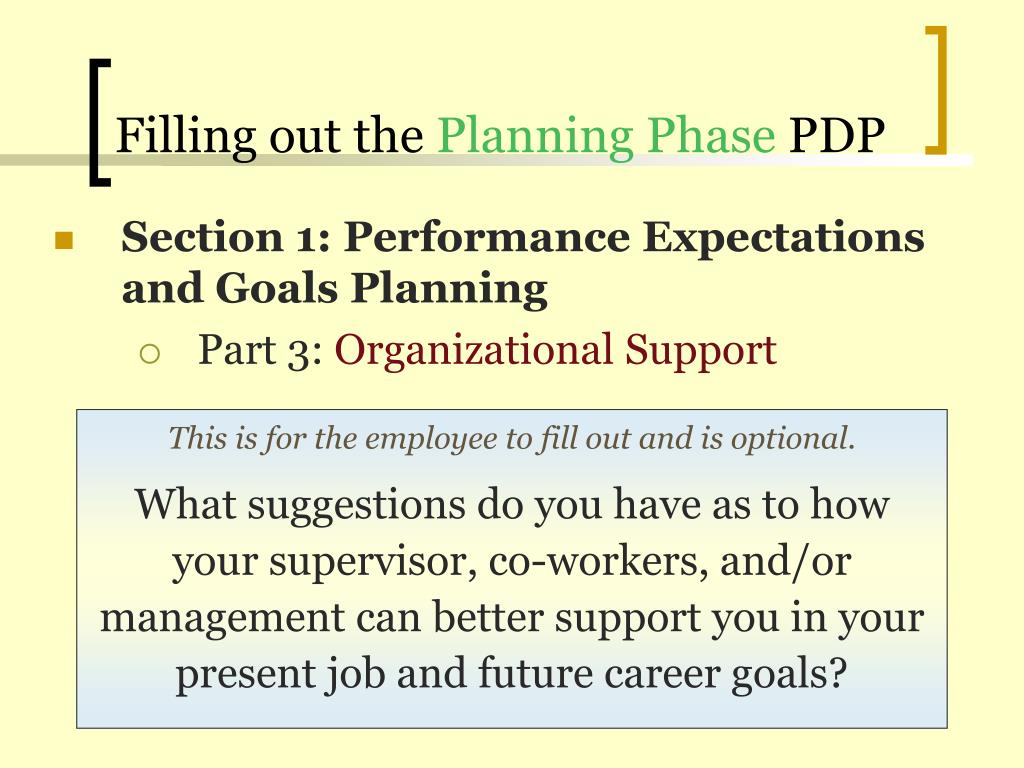Screen dimensions: 1024x768
Task: Click the gray horizontal line under title
Action: [x=487, y=160]
